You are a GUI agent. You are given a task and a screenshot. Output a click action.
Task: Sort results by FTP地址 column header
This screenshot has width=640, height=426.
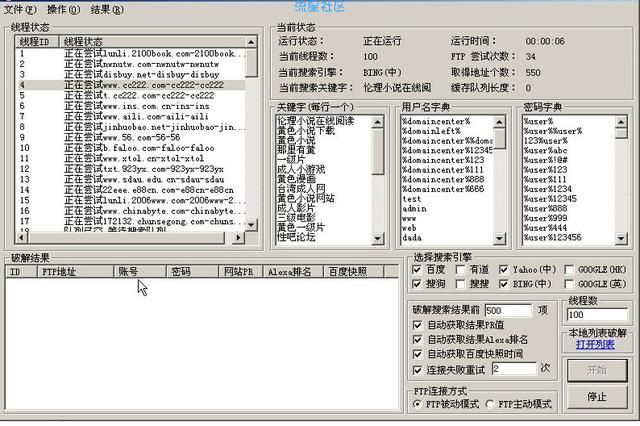(x=75, y=272)
